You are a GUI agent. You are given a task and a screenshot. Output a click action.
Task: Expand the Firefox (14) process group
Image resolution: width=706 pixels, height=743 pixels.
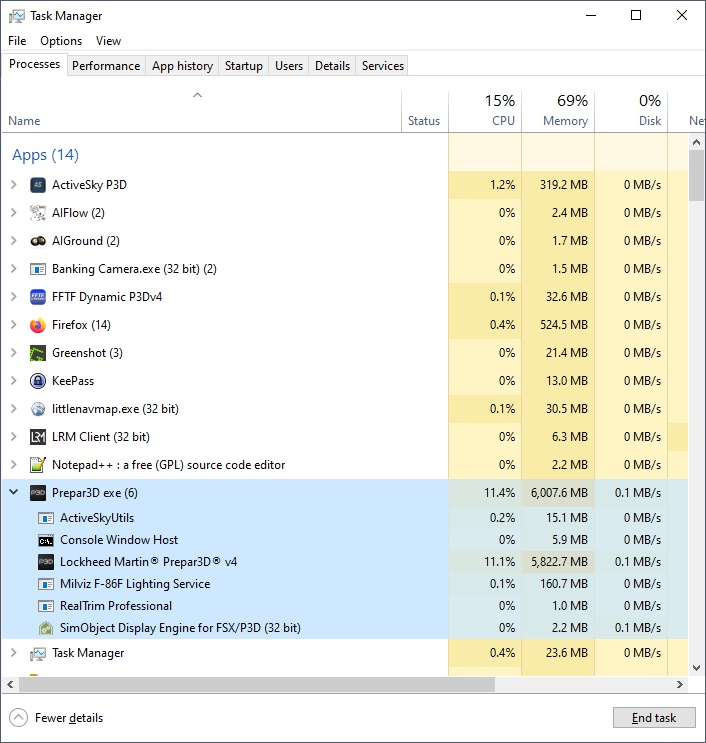pyautogui.click(x=14, y=325)
